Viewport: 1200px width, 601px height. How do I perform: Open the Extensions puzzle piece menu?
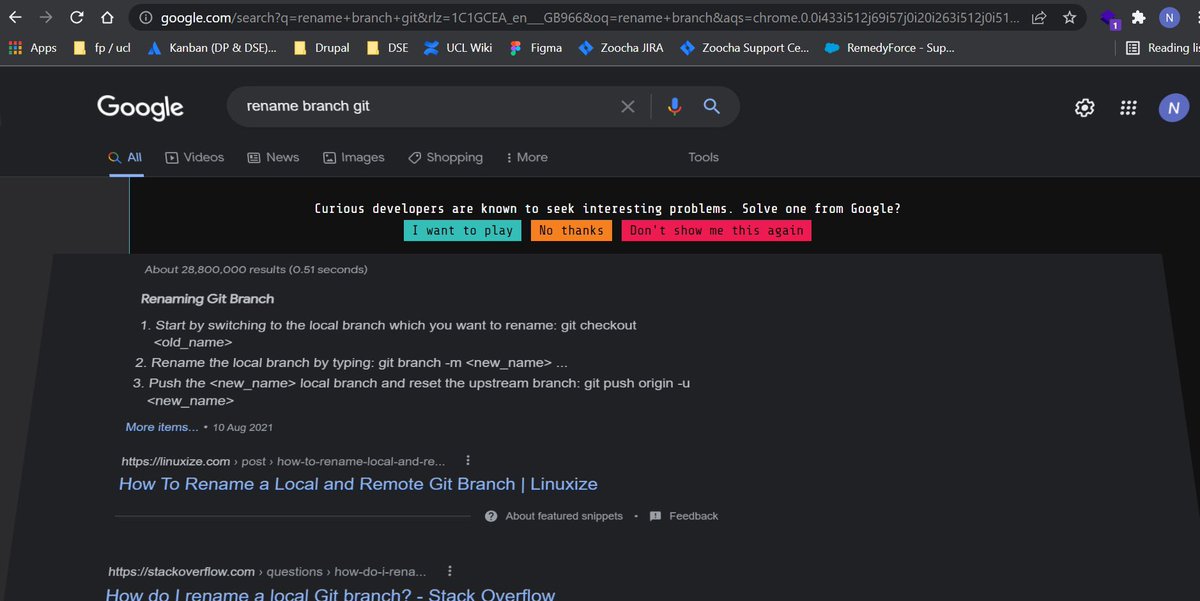click(x=1138, y=17)
